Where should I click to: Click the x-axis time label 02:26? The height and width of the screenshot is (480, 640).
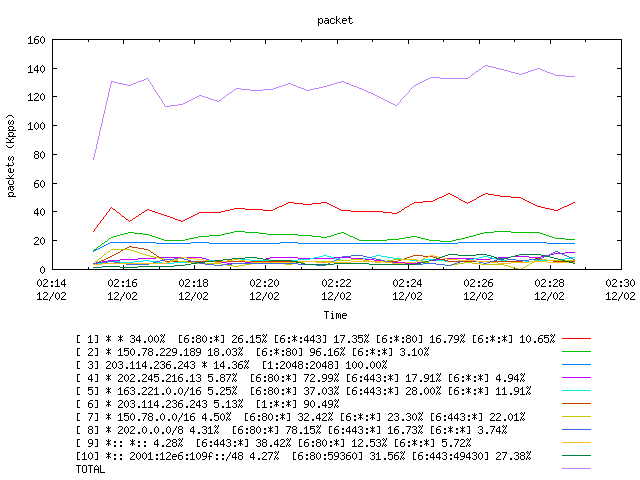(478, 283)
